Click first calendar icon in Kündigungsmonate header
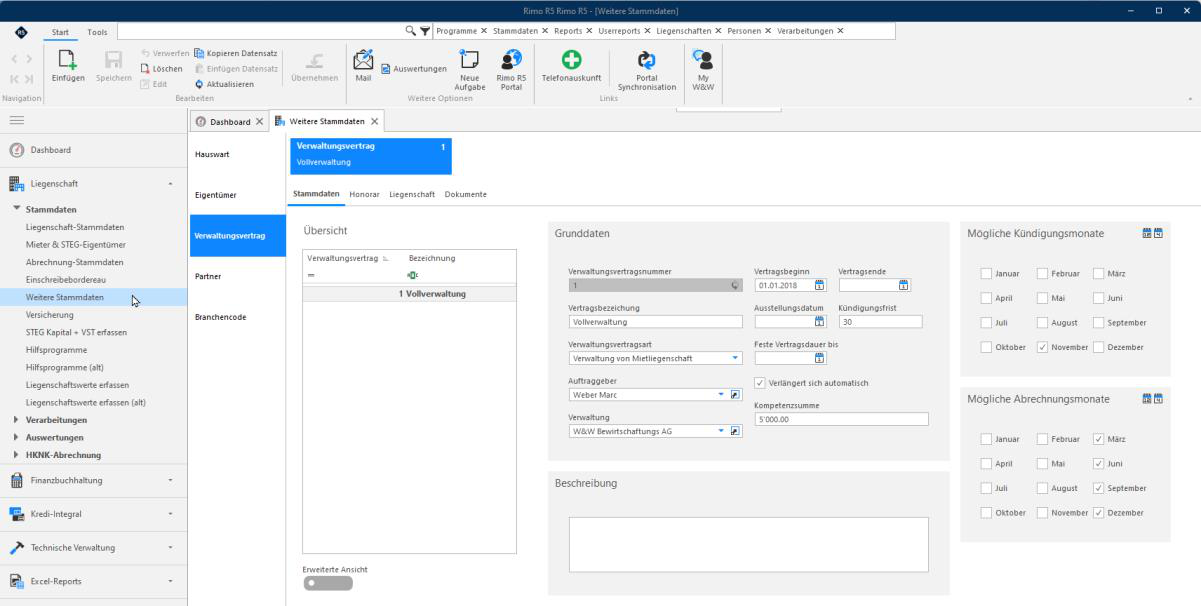 point(1147,233)
